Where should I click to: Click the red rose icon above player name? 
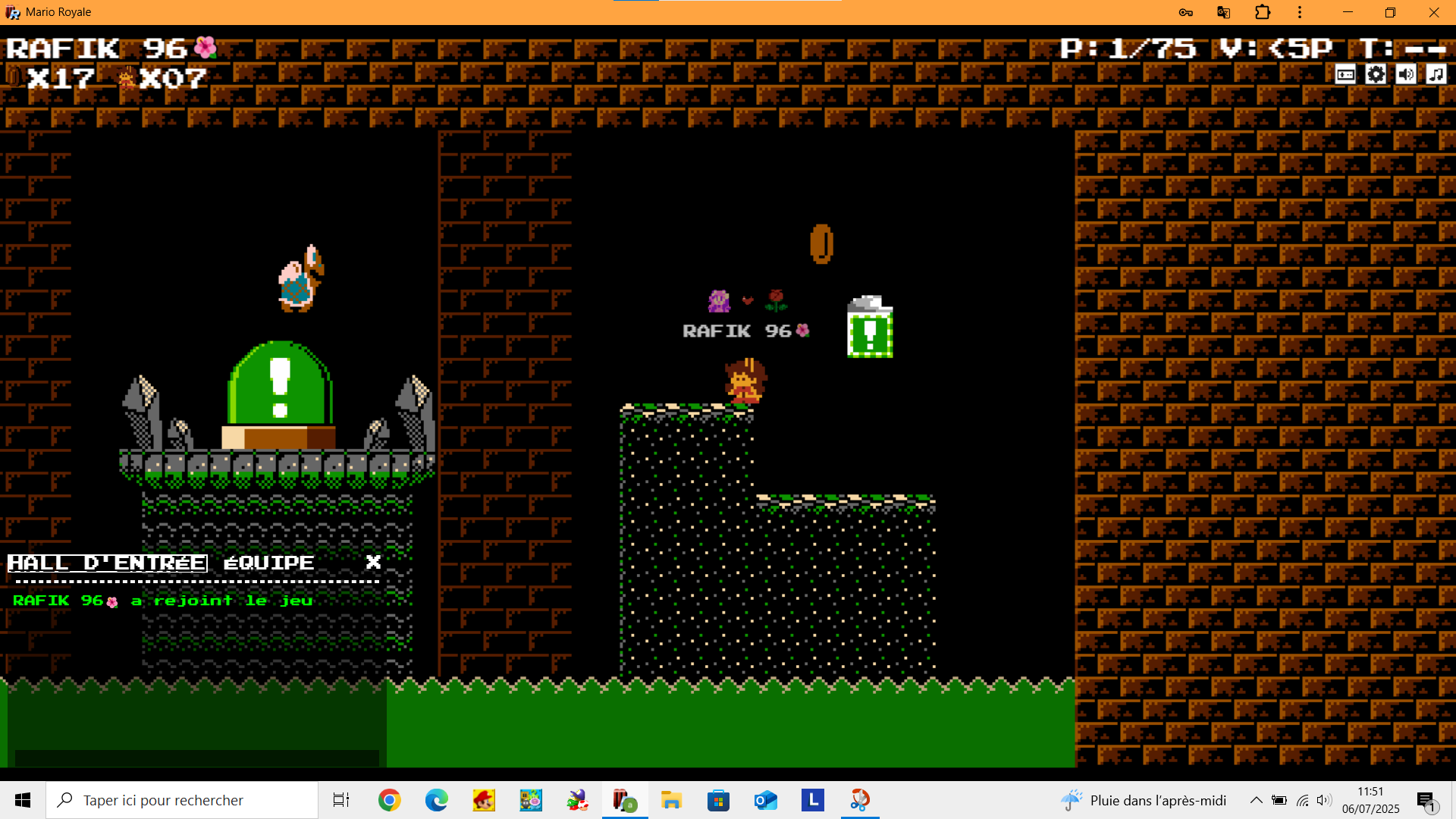tap(776, 300)
